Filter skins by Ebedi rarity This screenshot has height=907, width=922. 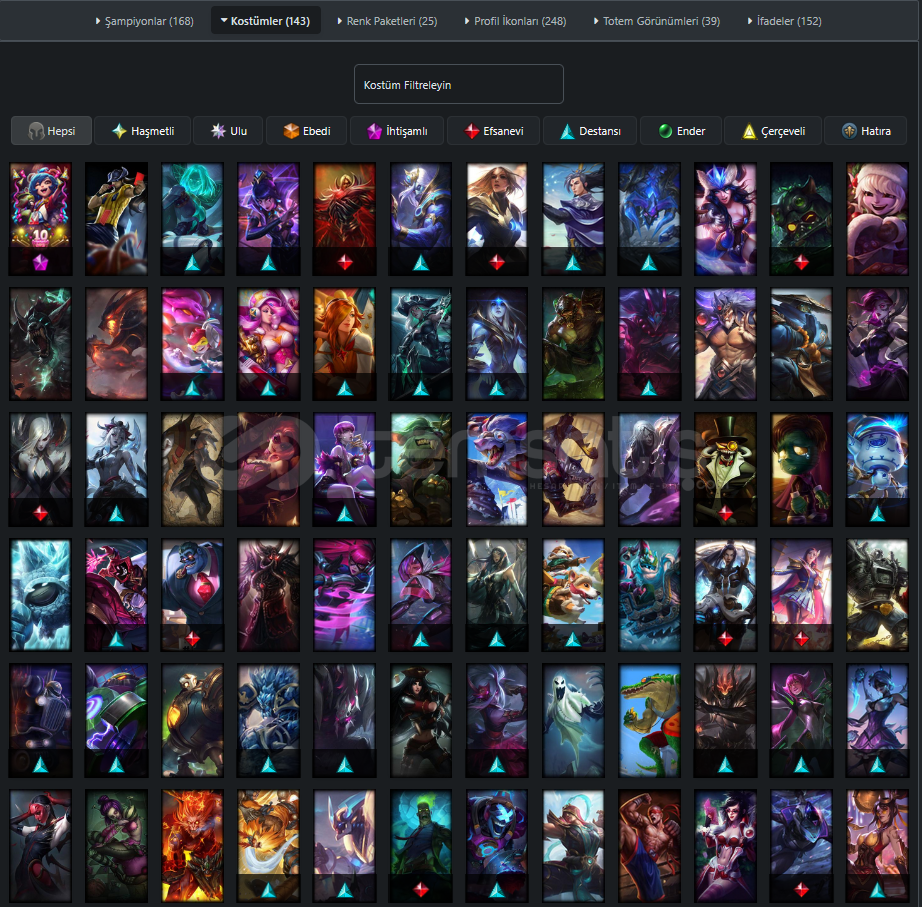pyautogui.click(x=306, y=131)
